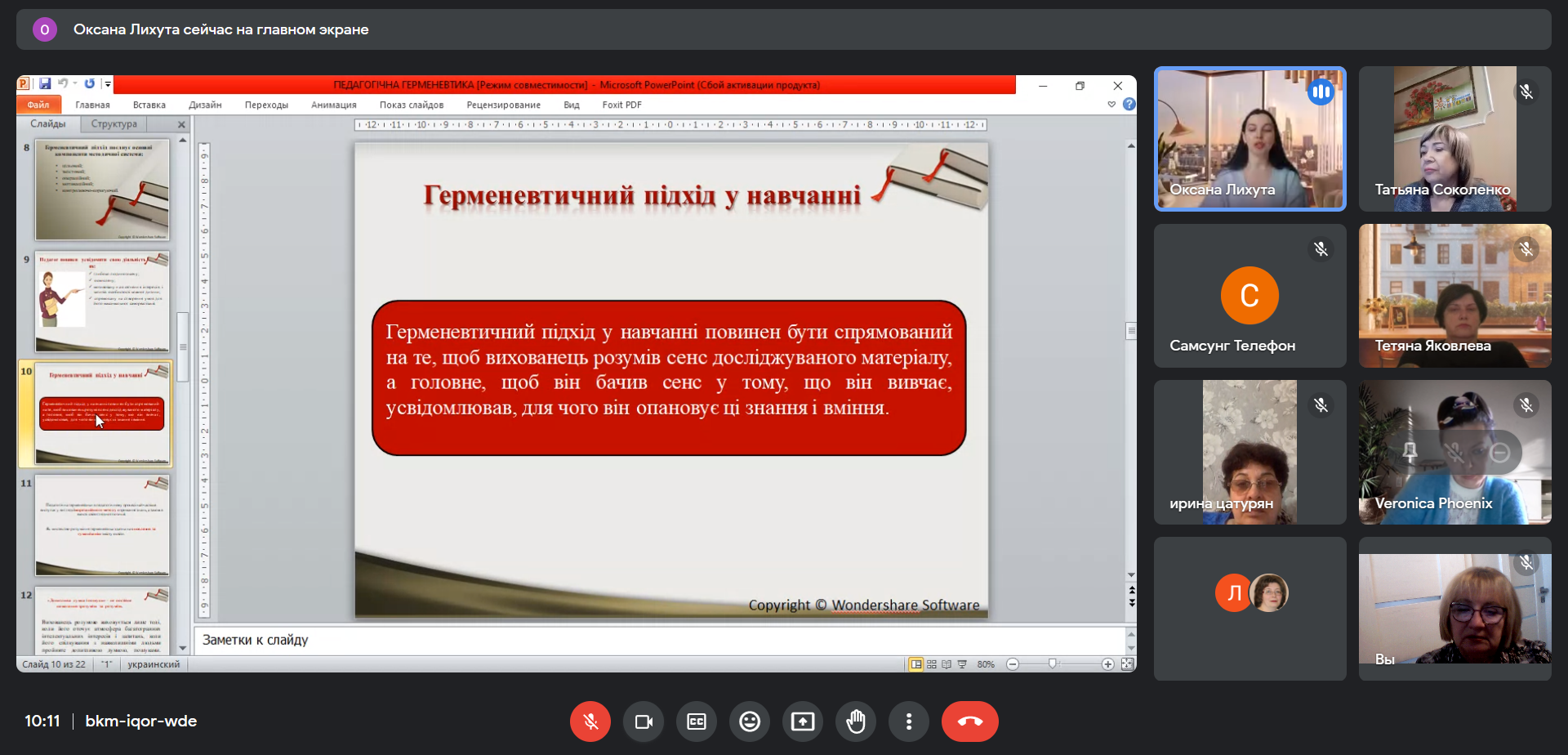
Task: Select slide 11 thumbnail
Action: point(102,525)
